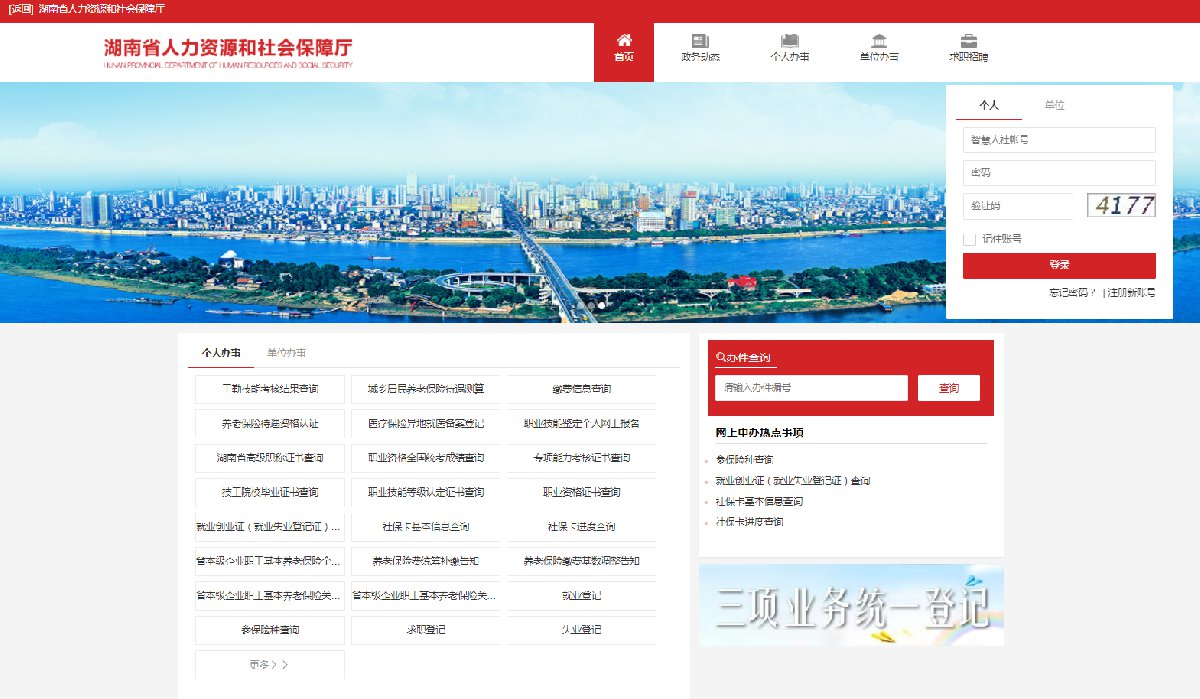
Task: Expand the list with 更多 >> button
Action: point(269,664)
